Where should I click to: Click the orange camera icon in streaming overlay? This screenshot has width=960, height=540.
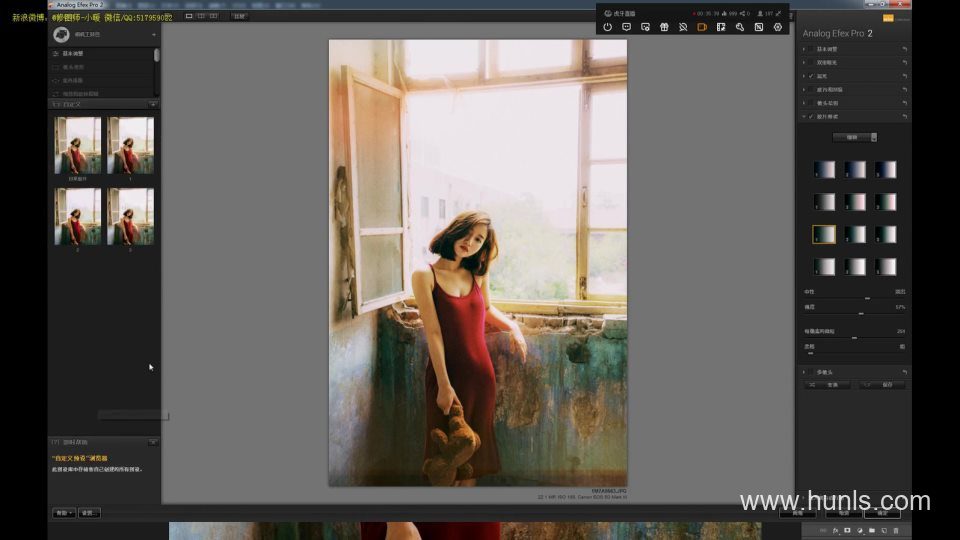[x=702, y=27]
